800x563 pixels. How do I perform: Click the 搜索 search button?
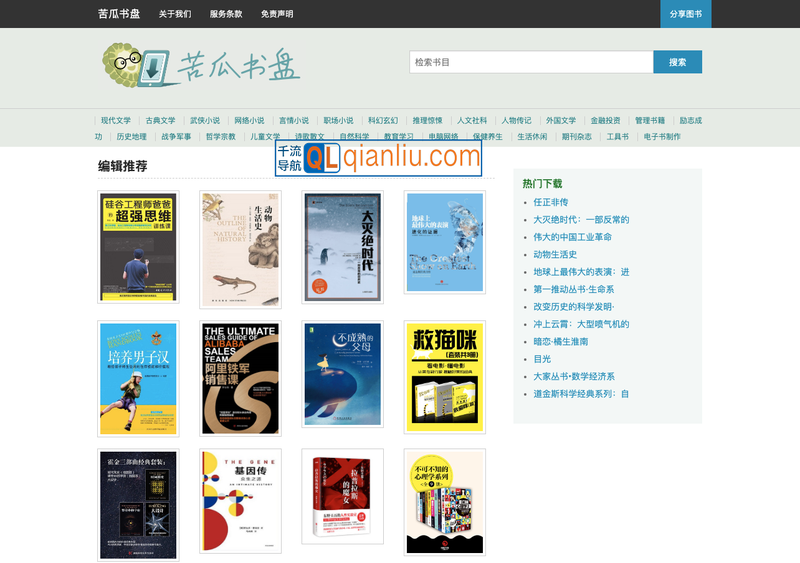[x=677, y=62]
